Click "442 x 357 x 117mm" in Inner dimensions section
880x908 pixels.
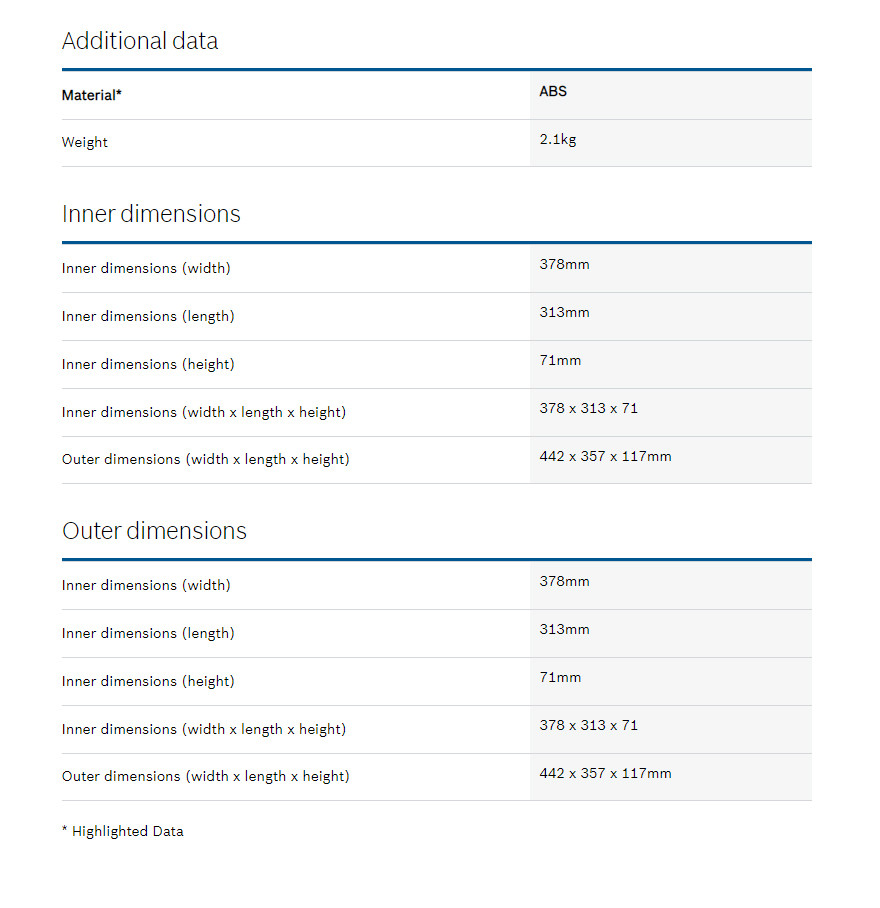click(x=605, y=457)
